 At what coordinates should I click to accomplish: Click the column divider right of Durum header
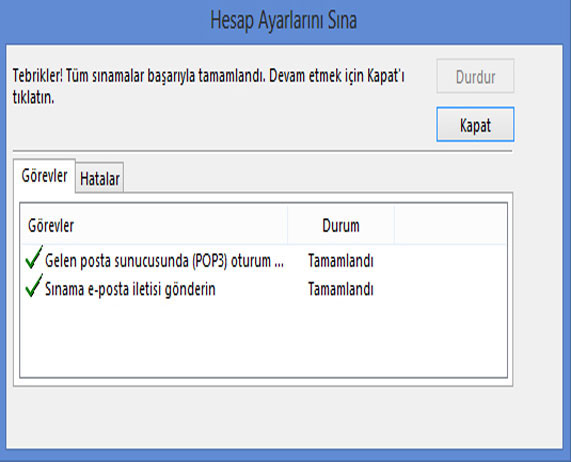[394, 225]
